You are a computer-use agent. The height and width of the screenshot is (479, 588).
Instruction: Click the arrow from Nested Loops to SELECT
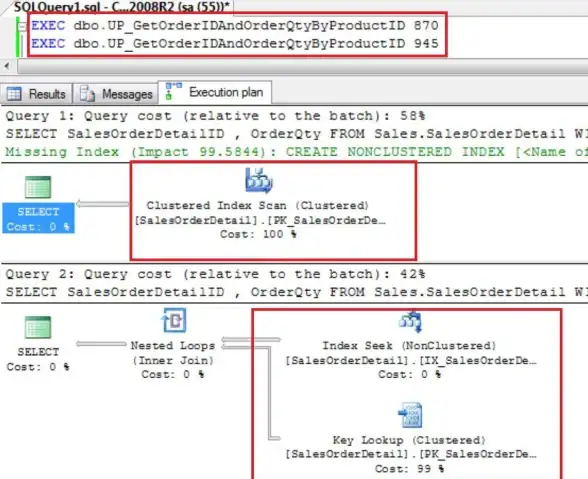tap(101, 344)
